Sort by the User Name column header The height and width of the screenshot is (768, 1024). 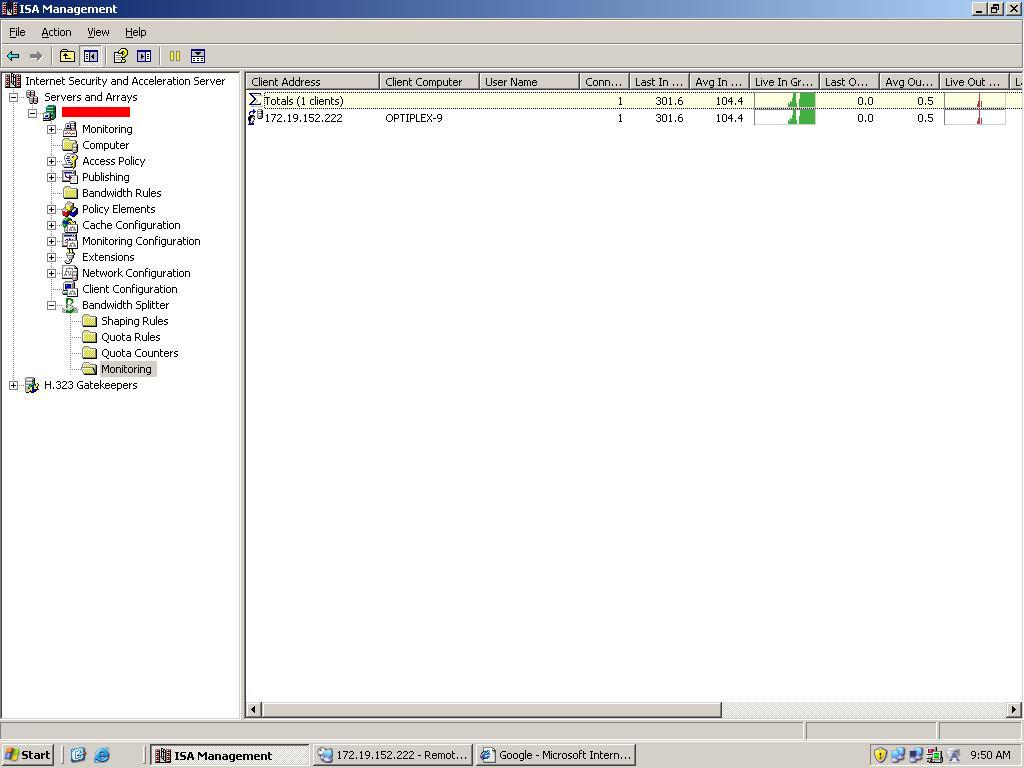point(530,82)
